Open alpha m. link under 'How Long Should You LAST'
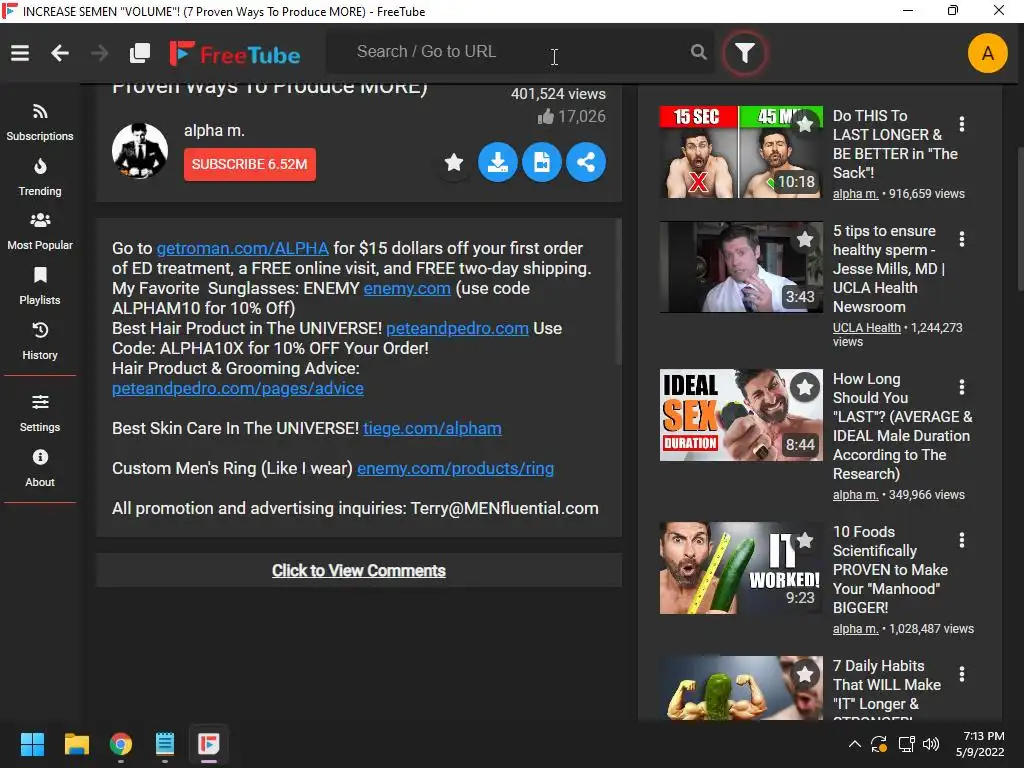 point(856,495)
